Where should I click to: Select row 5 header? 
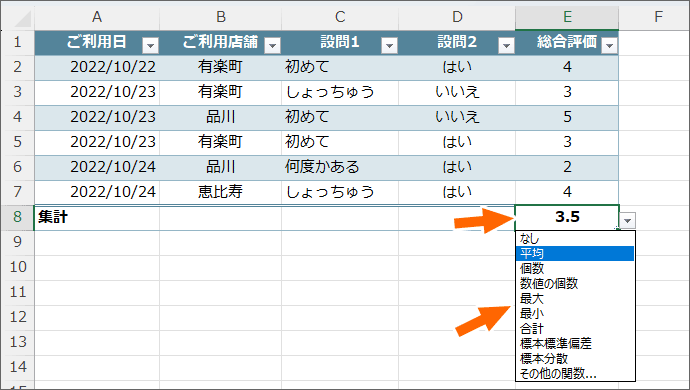(17, 142)
